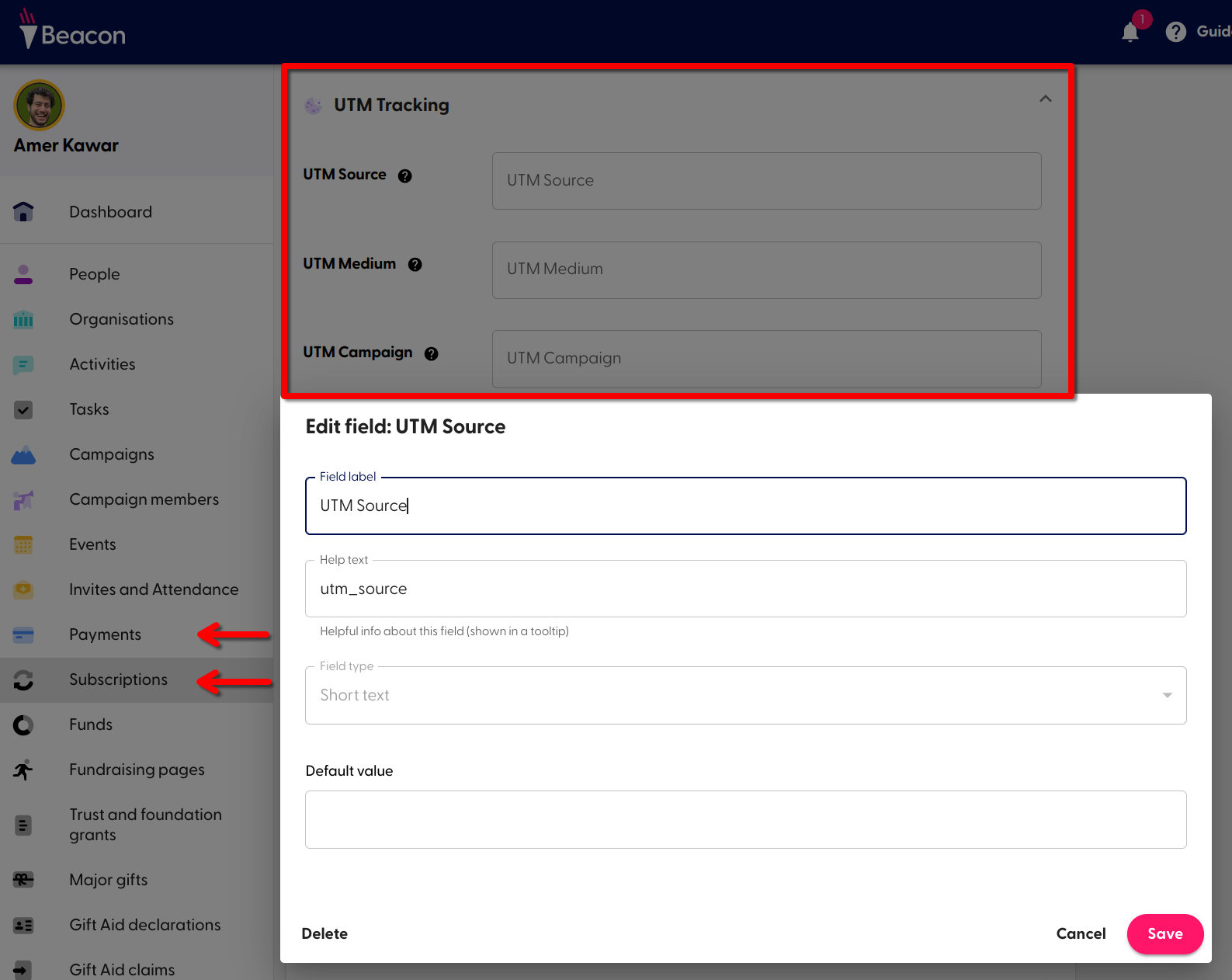Delete the UTM Source field
Image resolution: width=1232 pixels, height=980 pixels.
324,934
